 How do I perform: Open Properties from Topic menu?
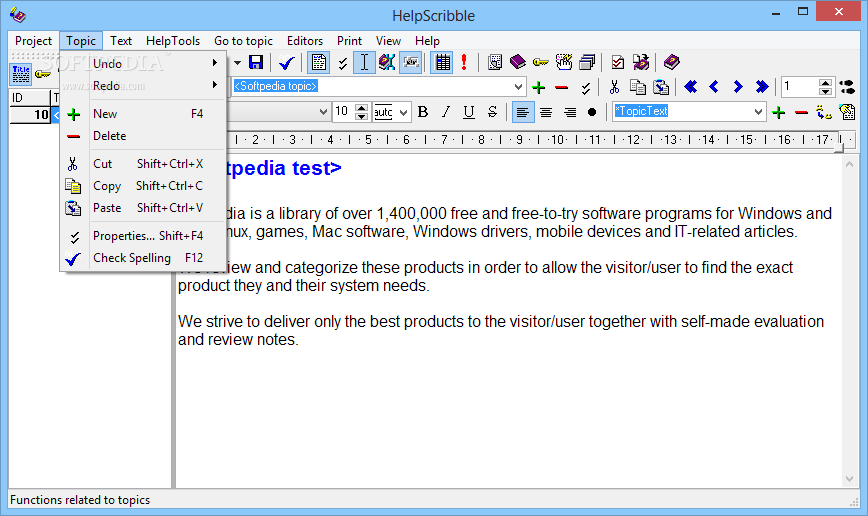(143, 236)
